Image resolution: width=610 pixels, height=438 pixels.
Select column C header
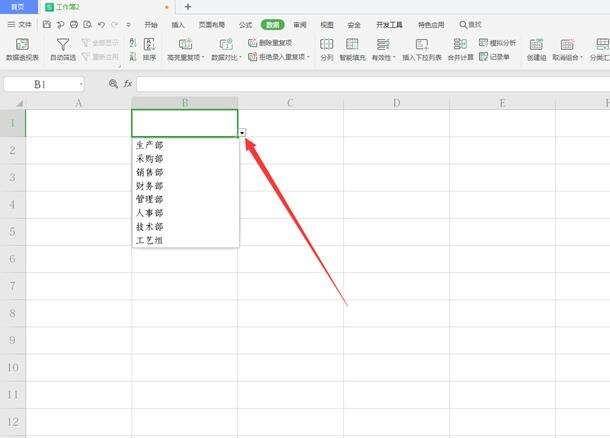[x=290, y=103]
